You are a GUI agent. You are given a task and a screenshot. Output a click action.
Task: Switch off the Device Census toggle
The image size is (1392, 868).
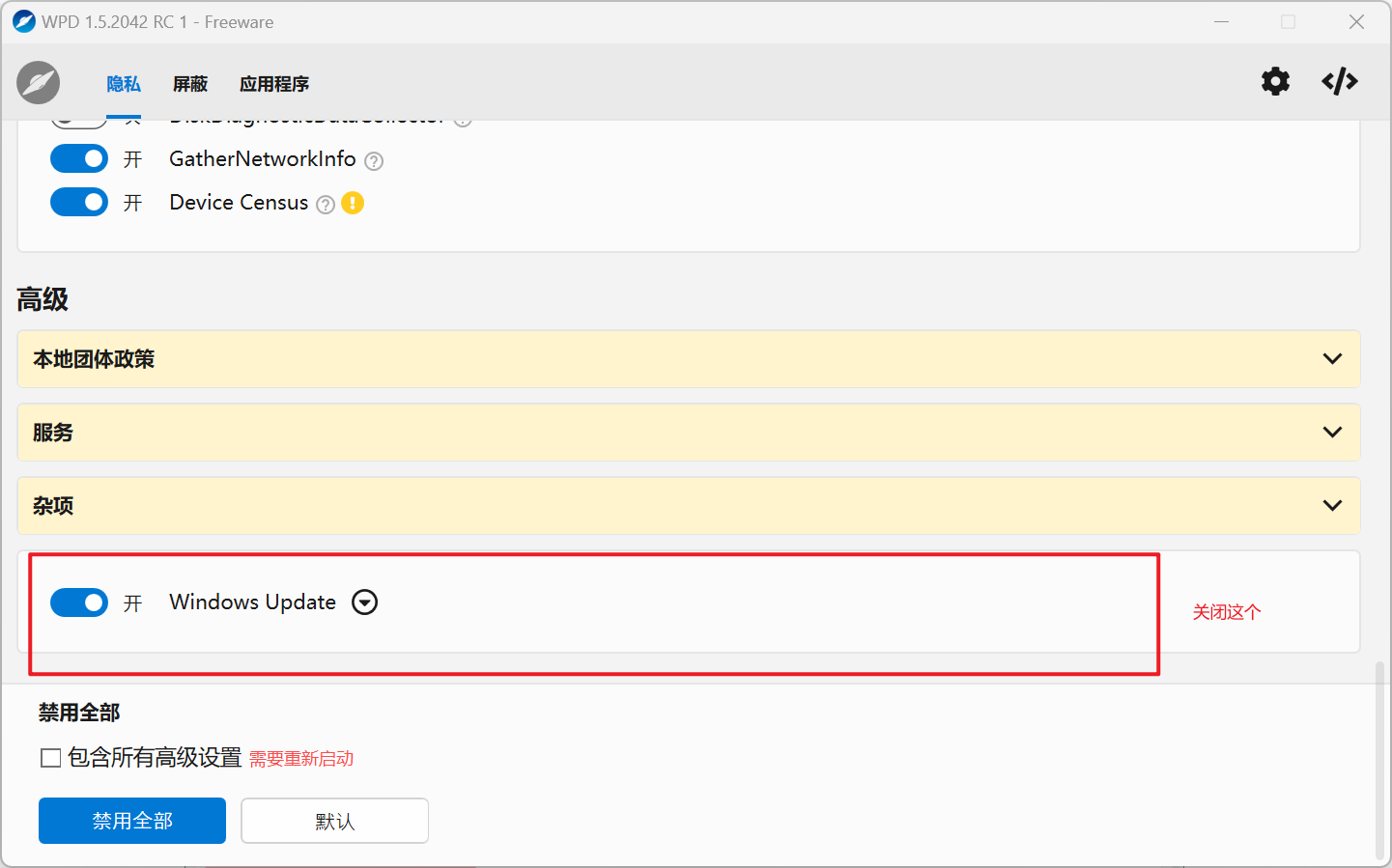pos(79,202)
